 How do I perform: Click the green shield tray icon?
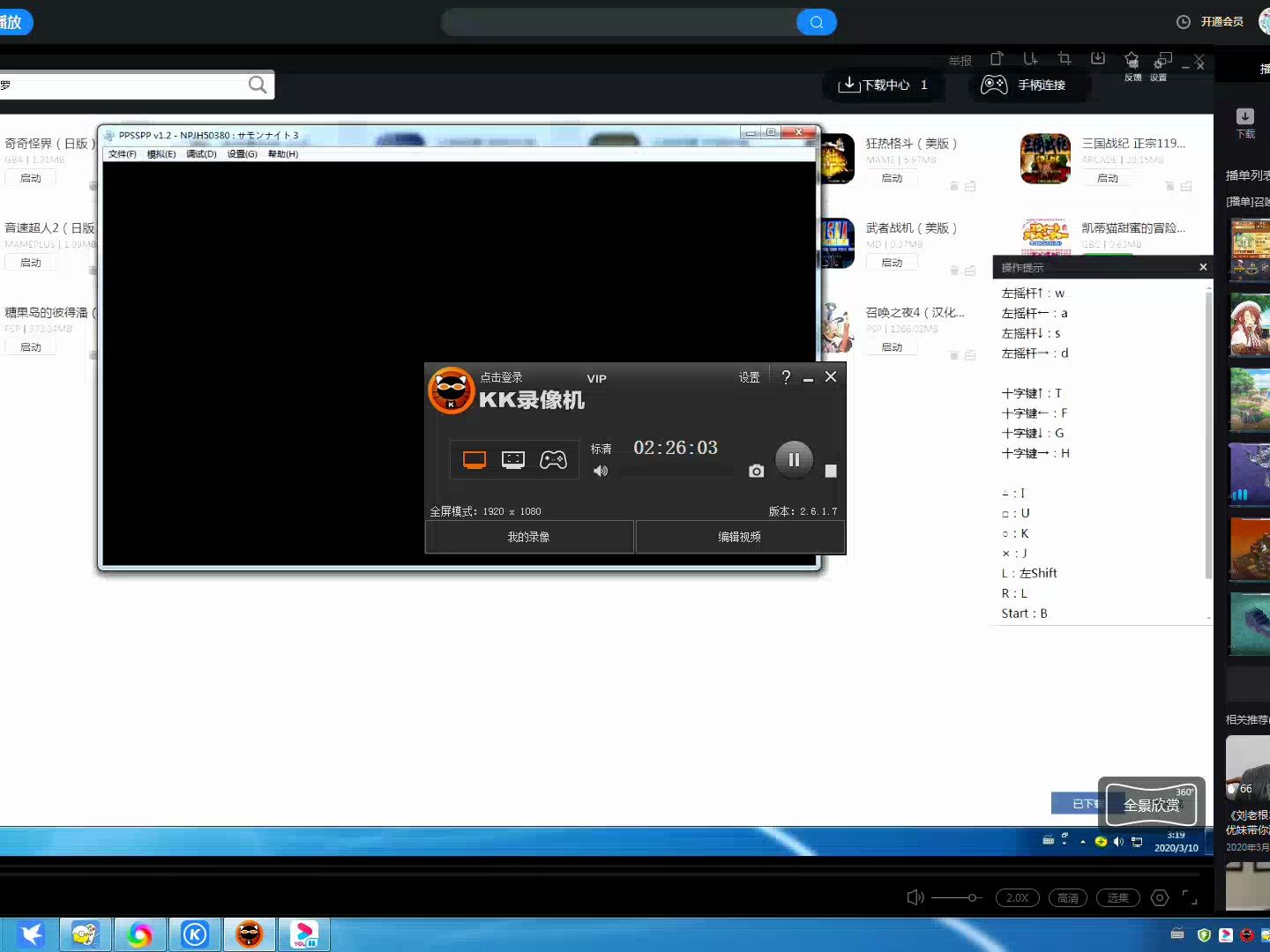(1204, 935)
